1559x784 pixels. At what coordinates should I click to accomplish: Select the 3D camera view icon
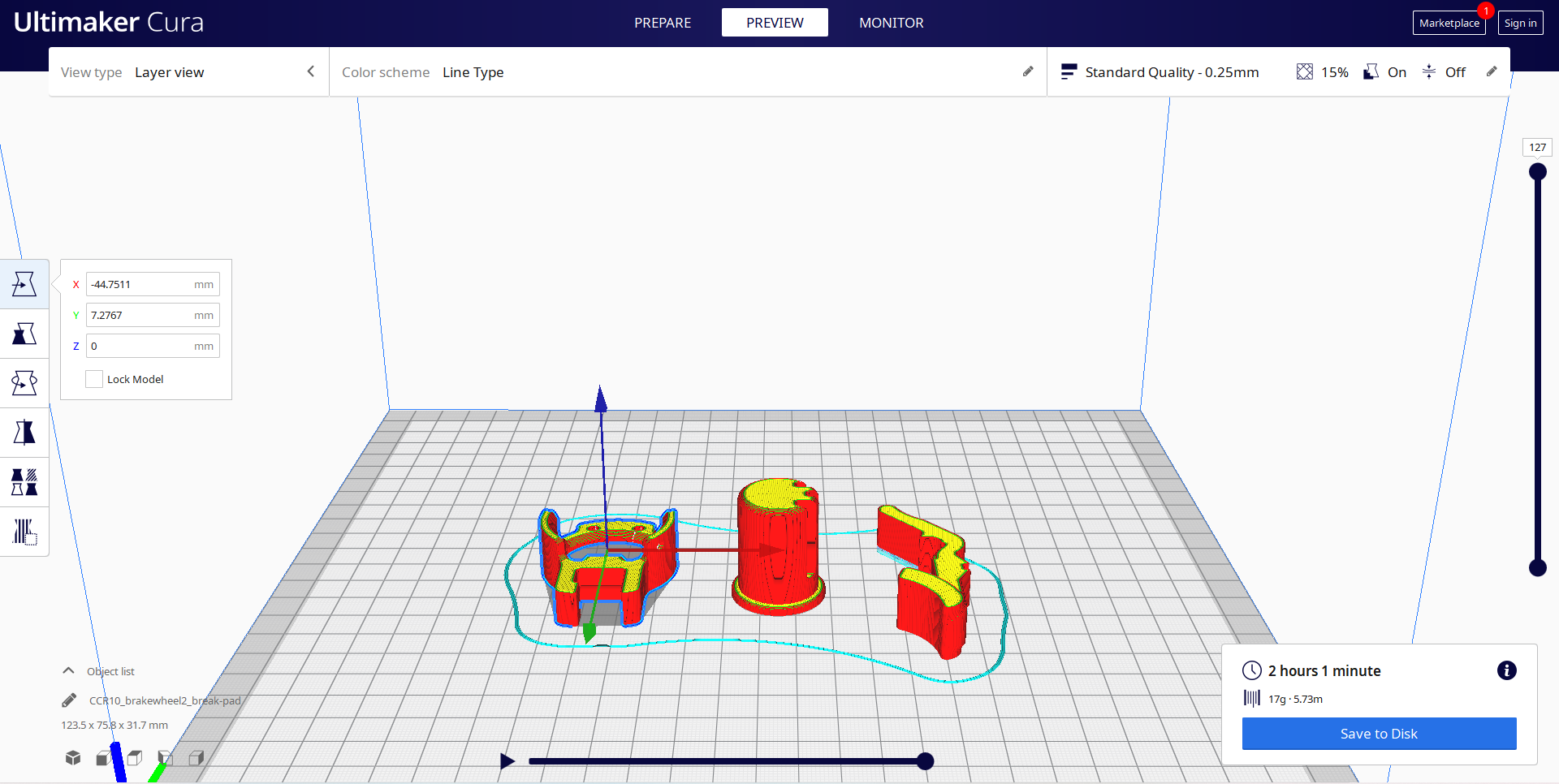coord(72,757)
